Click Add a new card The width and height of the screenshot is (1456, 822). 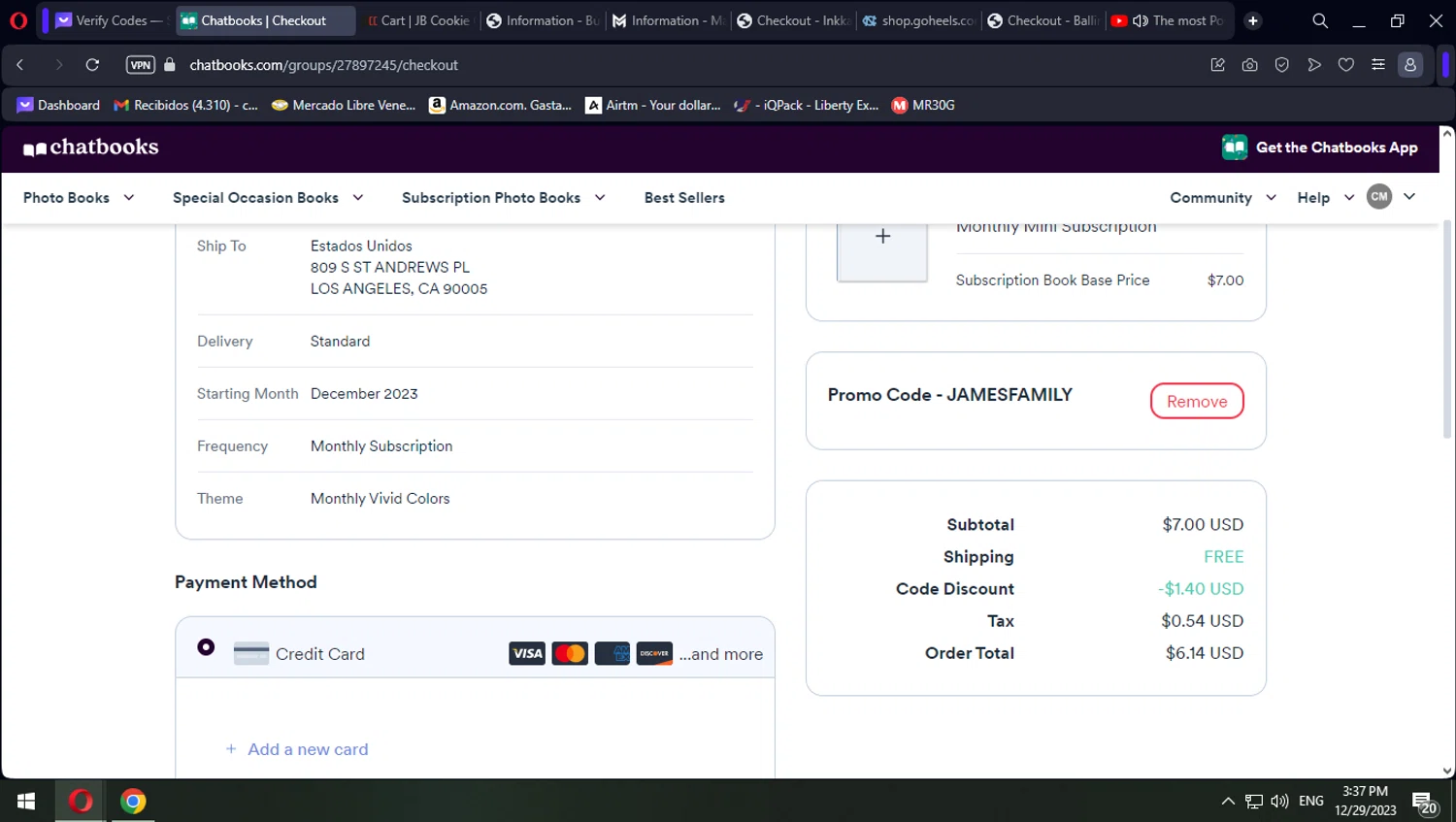[x=297, y=749]
